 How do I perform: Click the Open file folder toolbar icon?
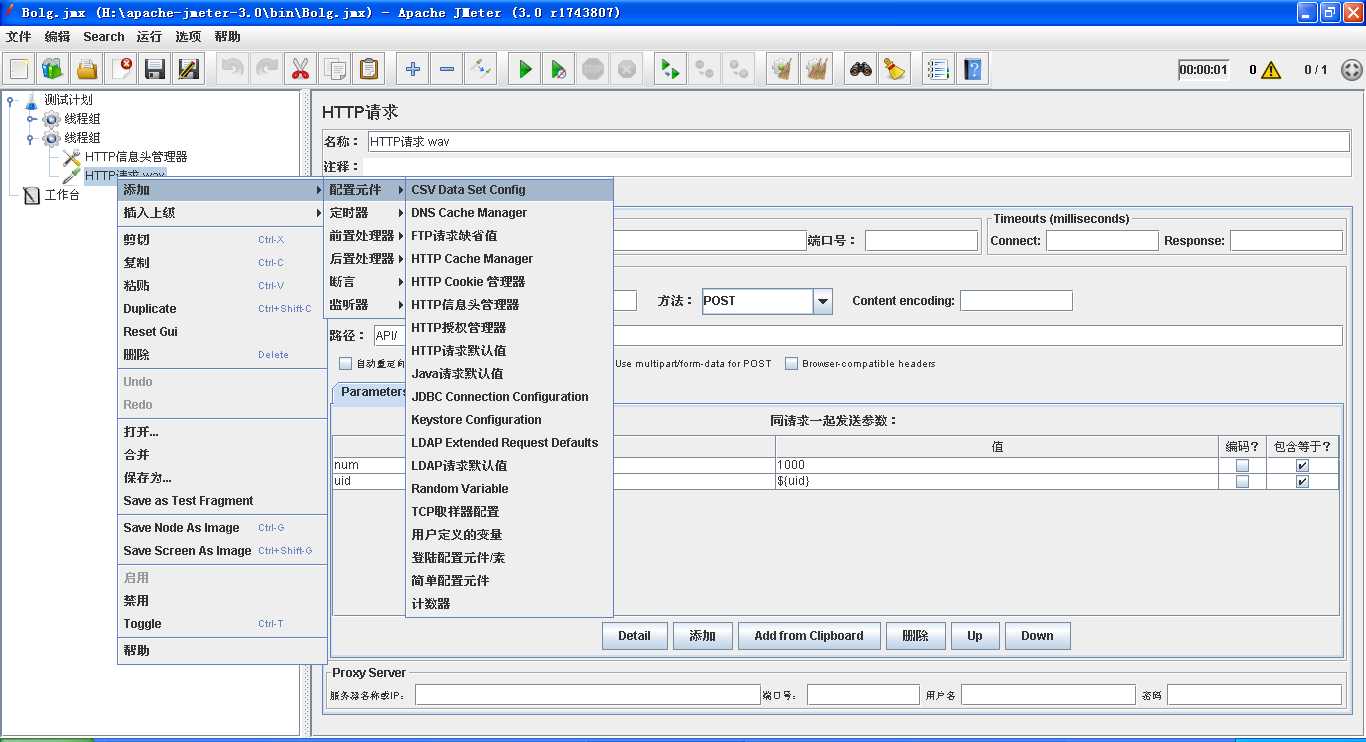tap(87, 69)
